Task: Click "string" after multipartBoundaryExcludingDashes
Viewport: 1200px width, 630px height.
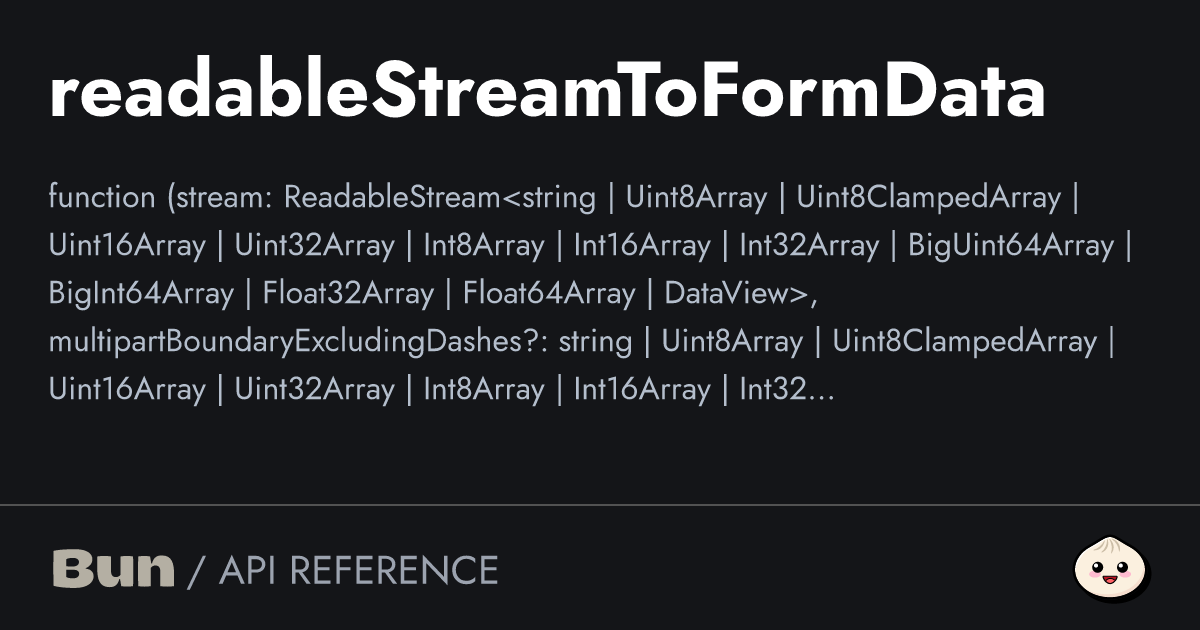Action: tap(595, 341)
